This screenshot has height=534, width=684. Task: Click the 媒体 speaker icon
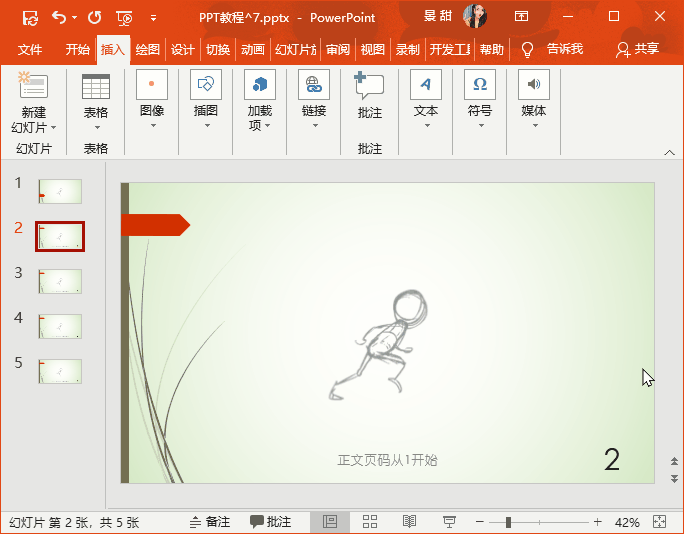pyautogui.click(x=534, y=84)
